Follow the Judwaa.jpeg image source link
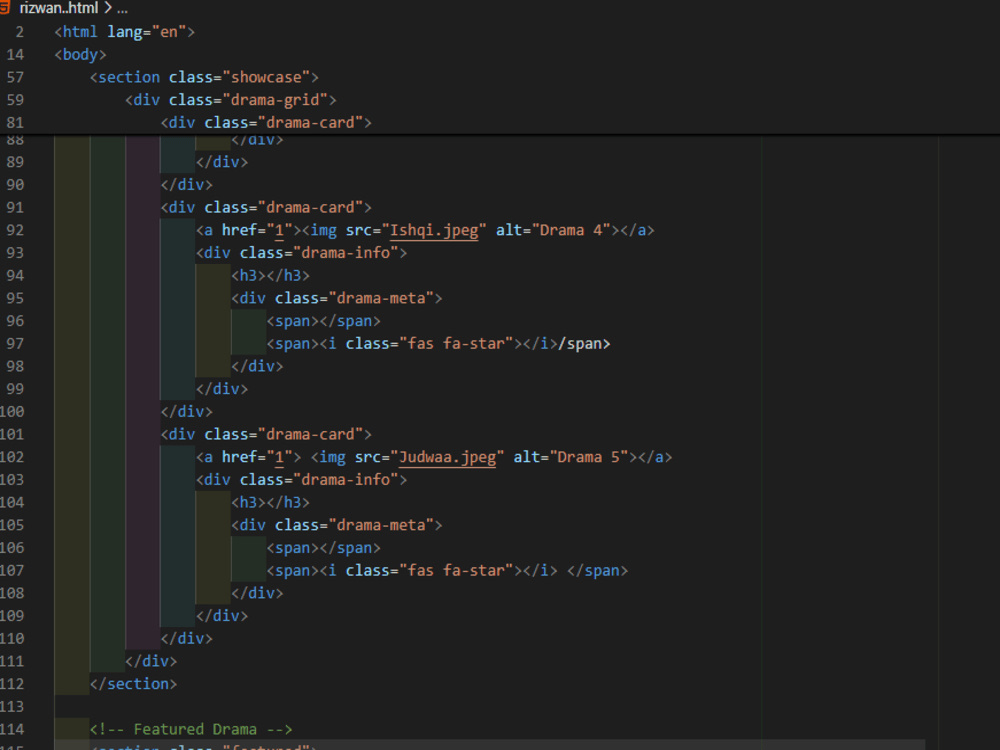This screenshot has width=1000, height=750. point(447,457)
